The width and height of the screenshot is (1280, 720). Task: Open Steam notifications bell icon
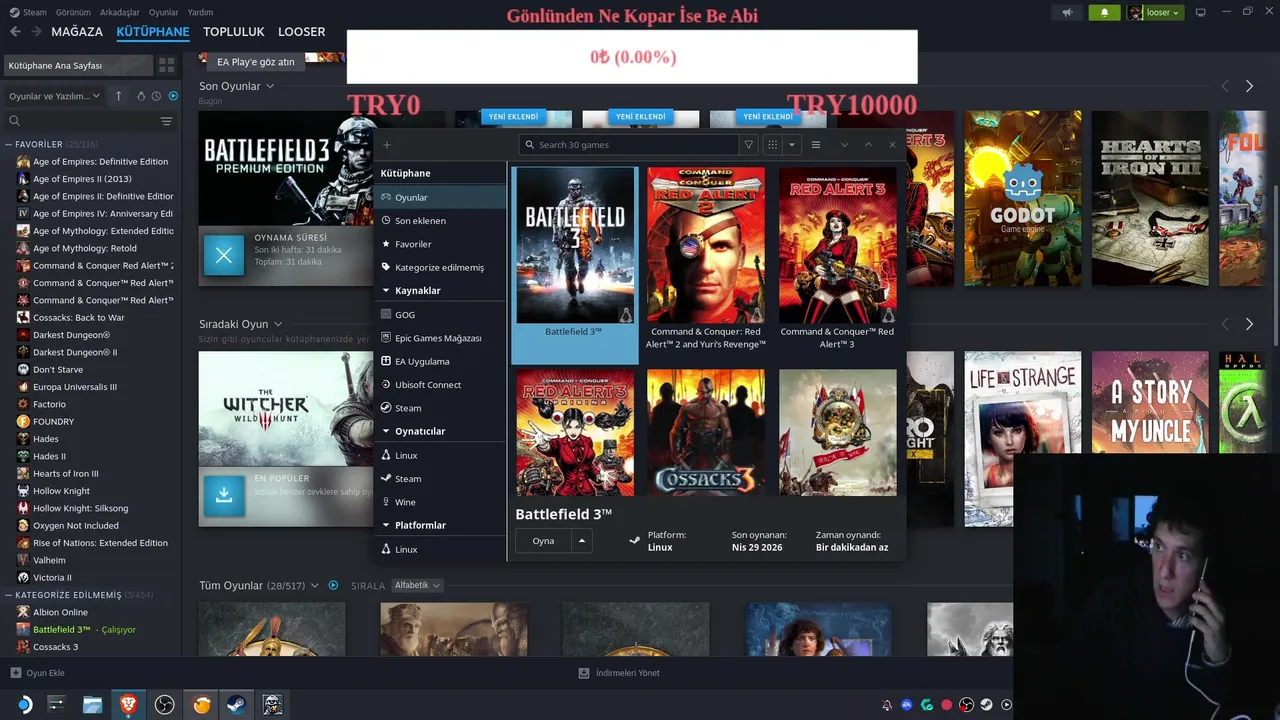coord(1104,12)
